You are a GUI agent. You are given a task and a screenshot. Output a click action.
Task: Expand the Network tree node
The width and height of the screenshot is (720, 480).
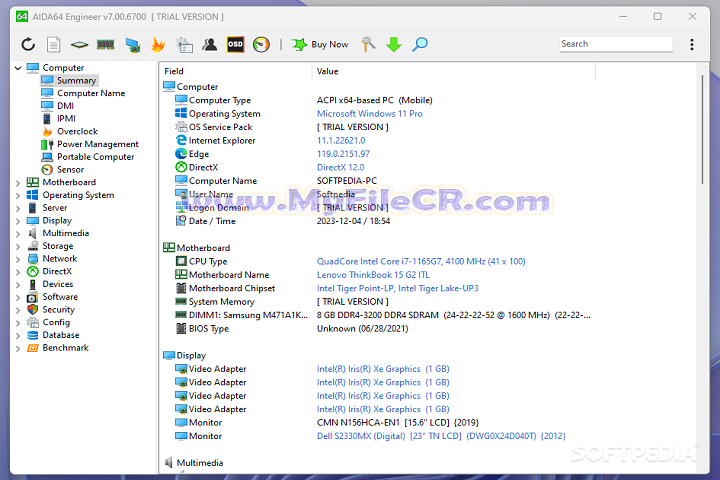(18, 260)
